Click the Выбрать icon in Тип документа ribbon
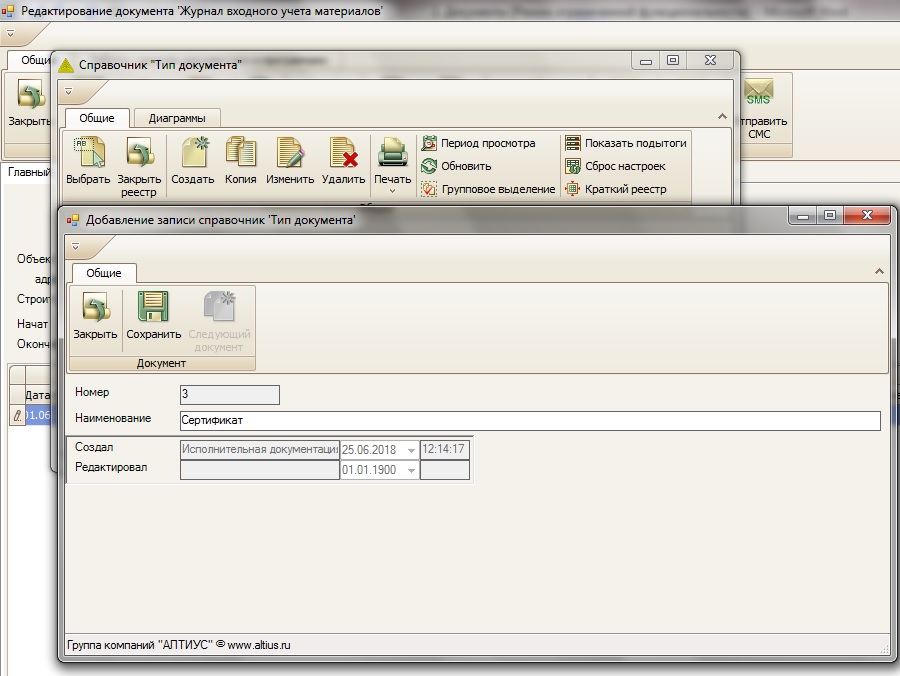Viewport: 900px width, 676px height. (x=88, y=152)
